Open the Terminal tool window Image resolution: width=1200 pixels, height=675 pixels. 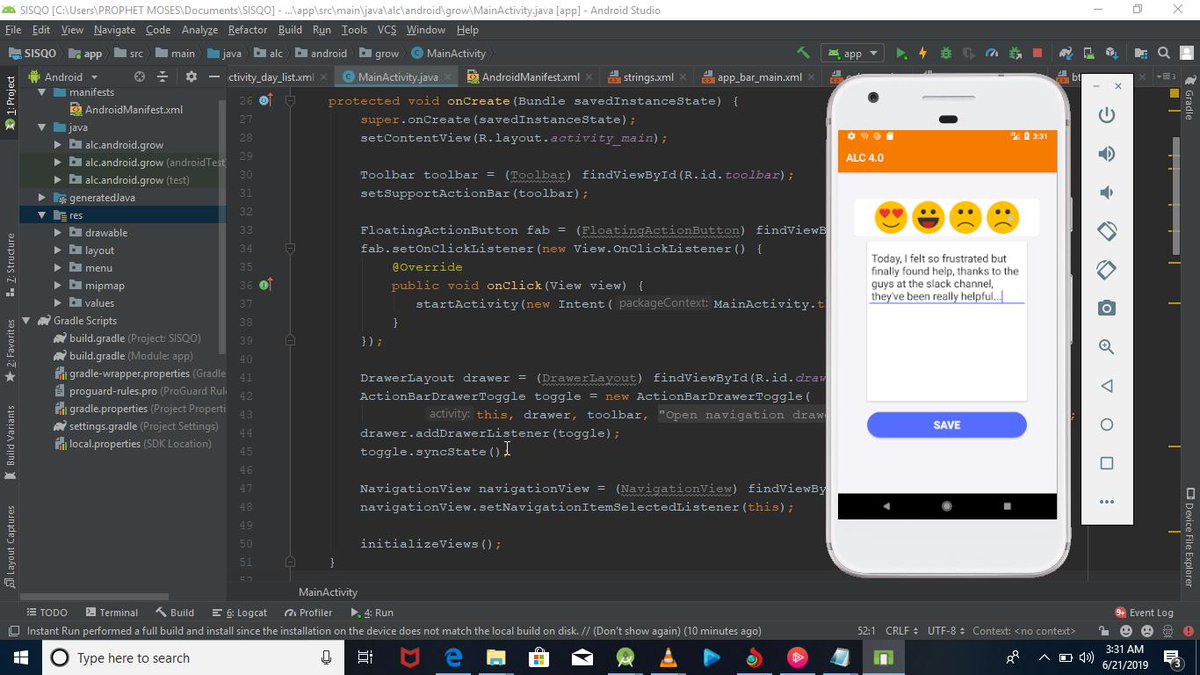coord(111,612)
